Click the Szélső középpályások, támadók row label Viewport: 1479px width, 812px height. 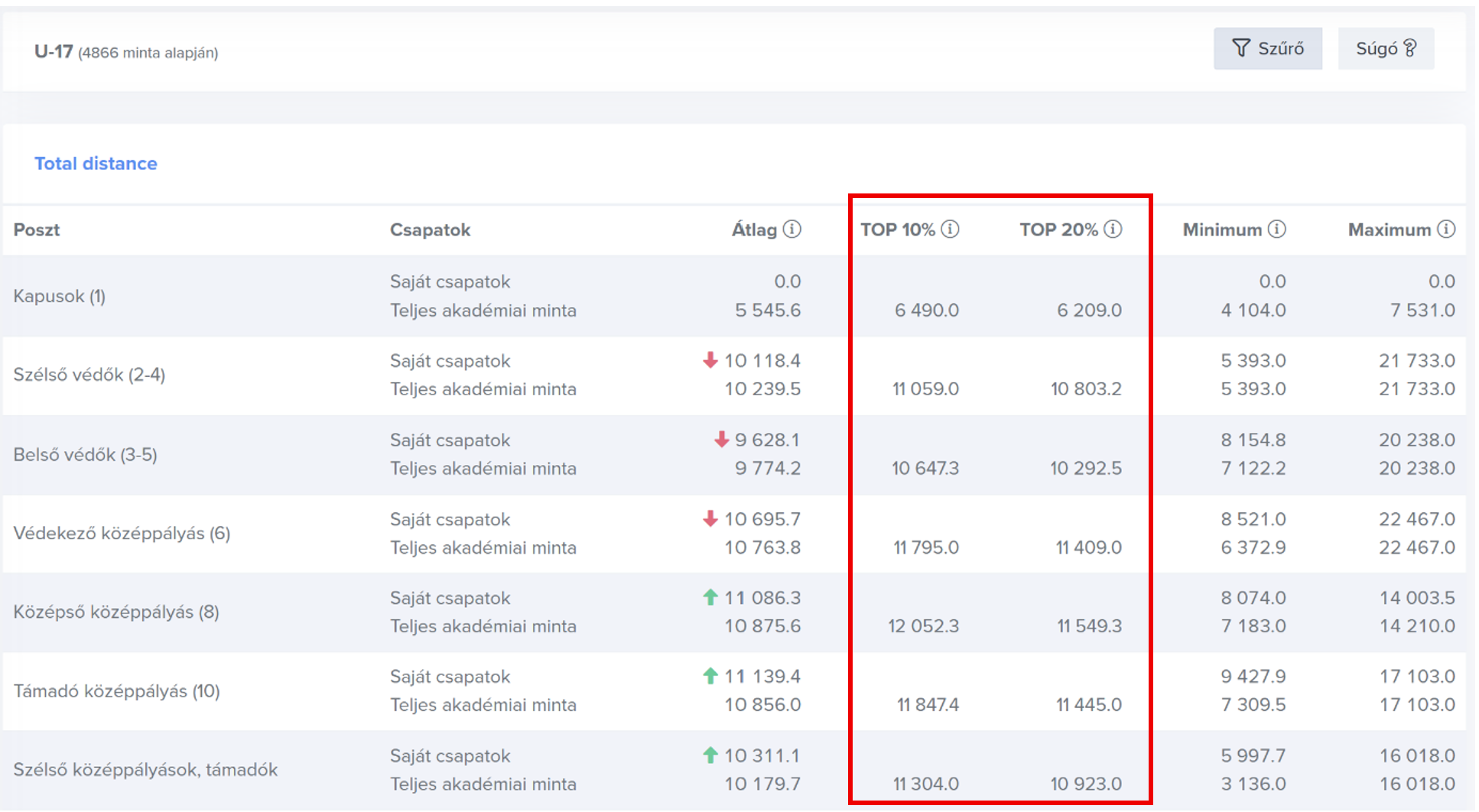tap(145, 770)
